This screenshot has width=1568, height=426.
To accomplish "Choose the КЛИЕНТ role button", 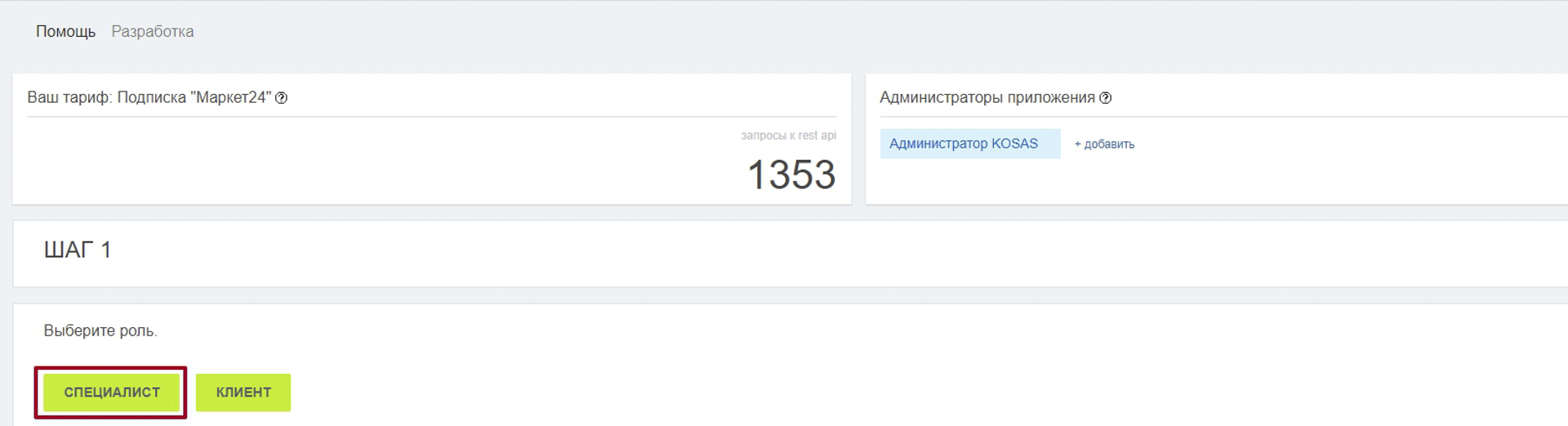I will (x=243, y=393).
